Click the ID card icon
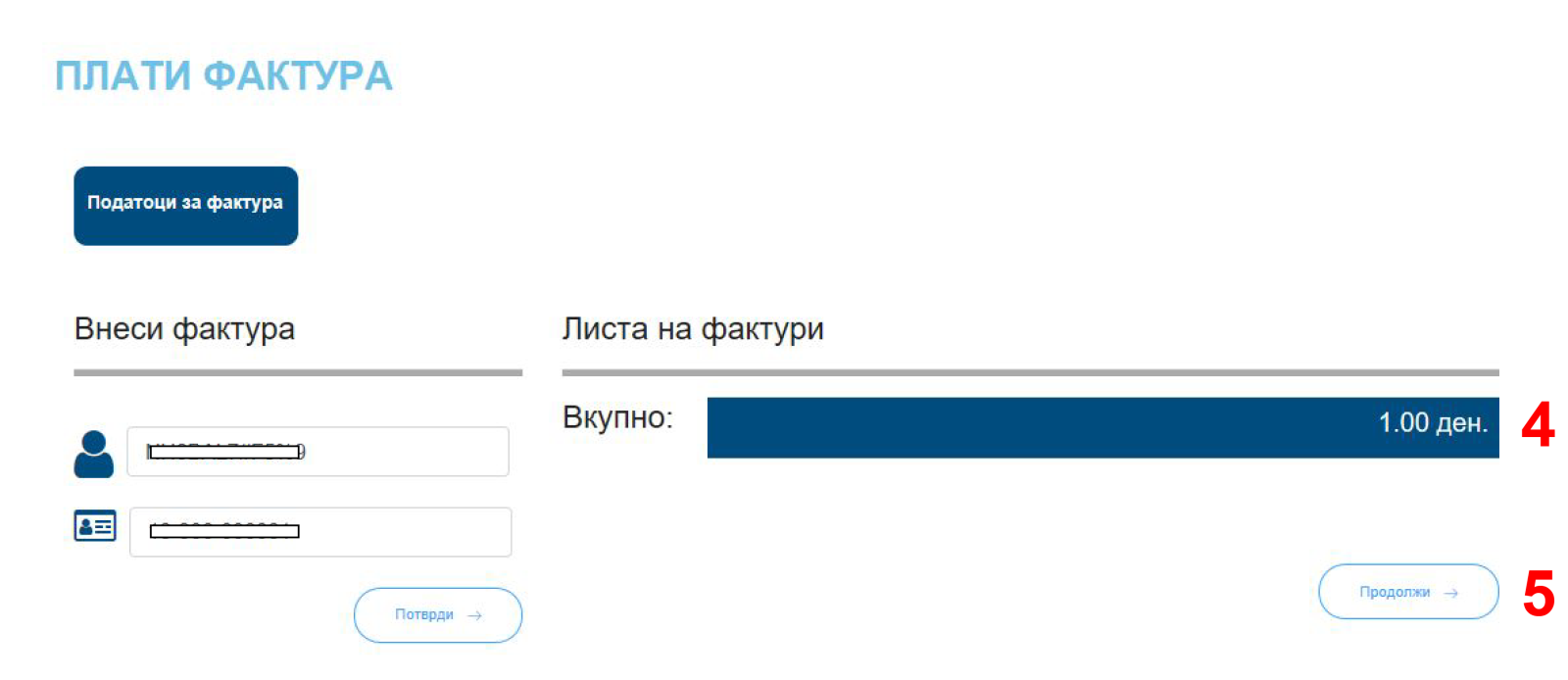 point(95,526)
